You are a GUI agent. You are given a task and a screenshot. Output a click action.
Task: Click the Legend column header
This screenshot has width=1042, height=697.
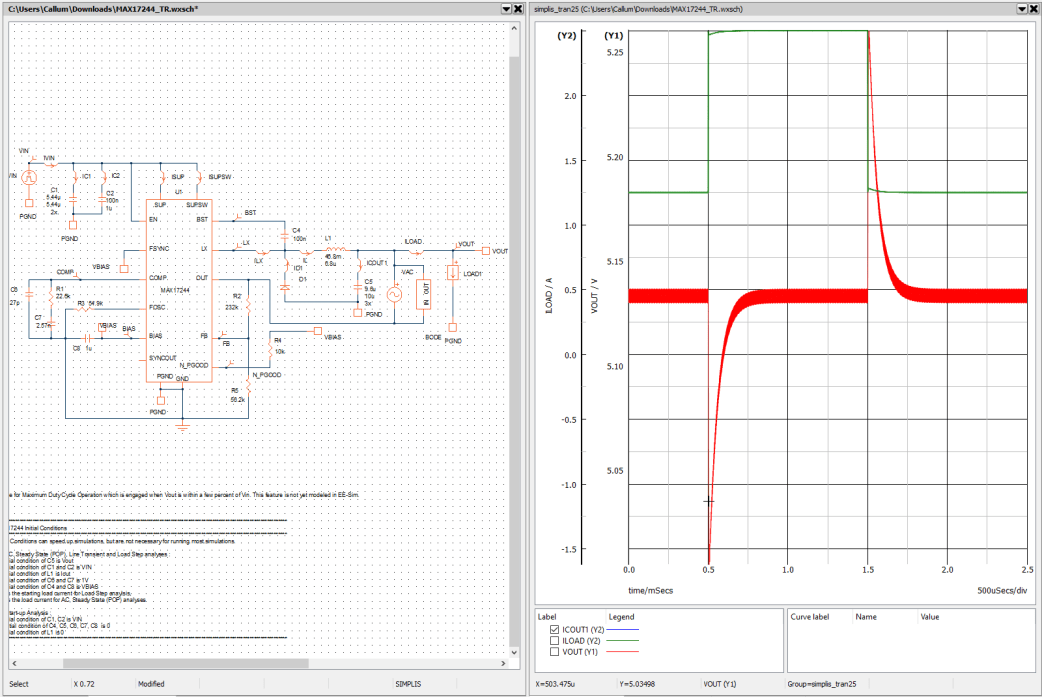click(x=621, y=617)
